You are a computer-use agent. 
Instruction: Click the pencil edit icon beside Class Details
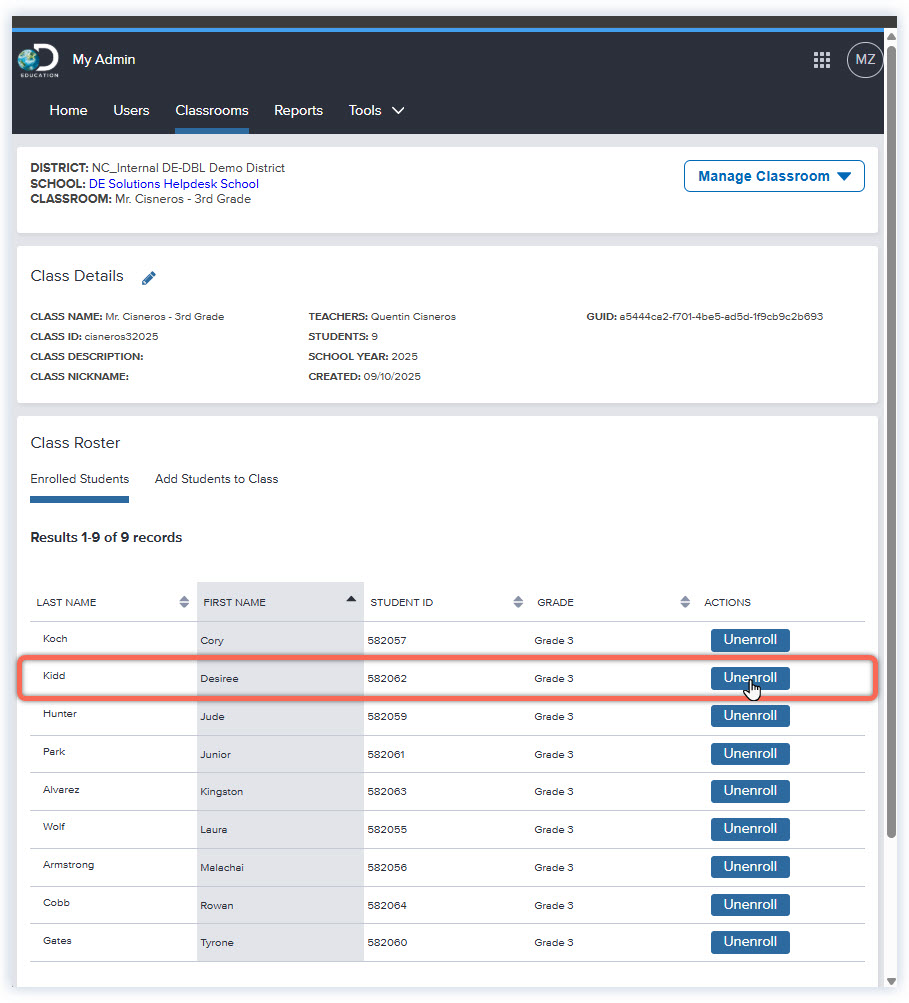point(149,278)
